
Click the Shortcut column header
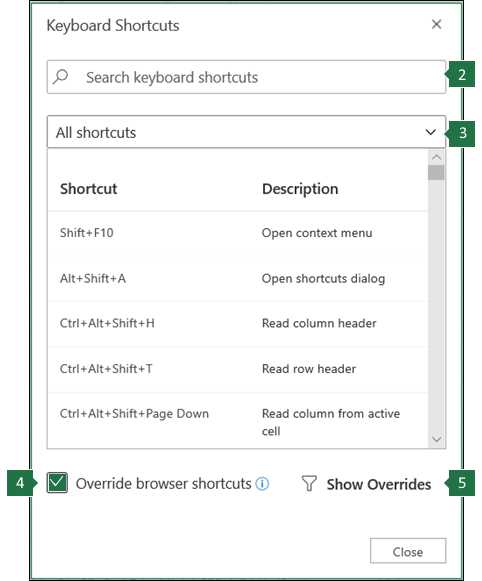pos(89,189)
